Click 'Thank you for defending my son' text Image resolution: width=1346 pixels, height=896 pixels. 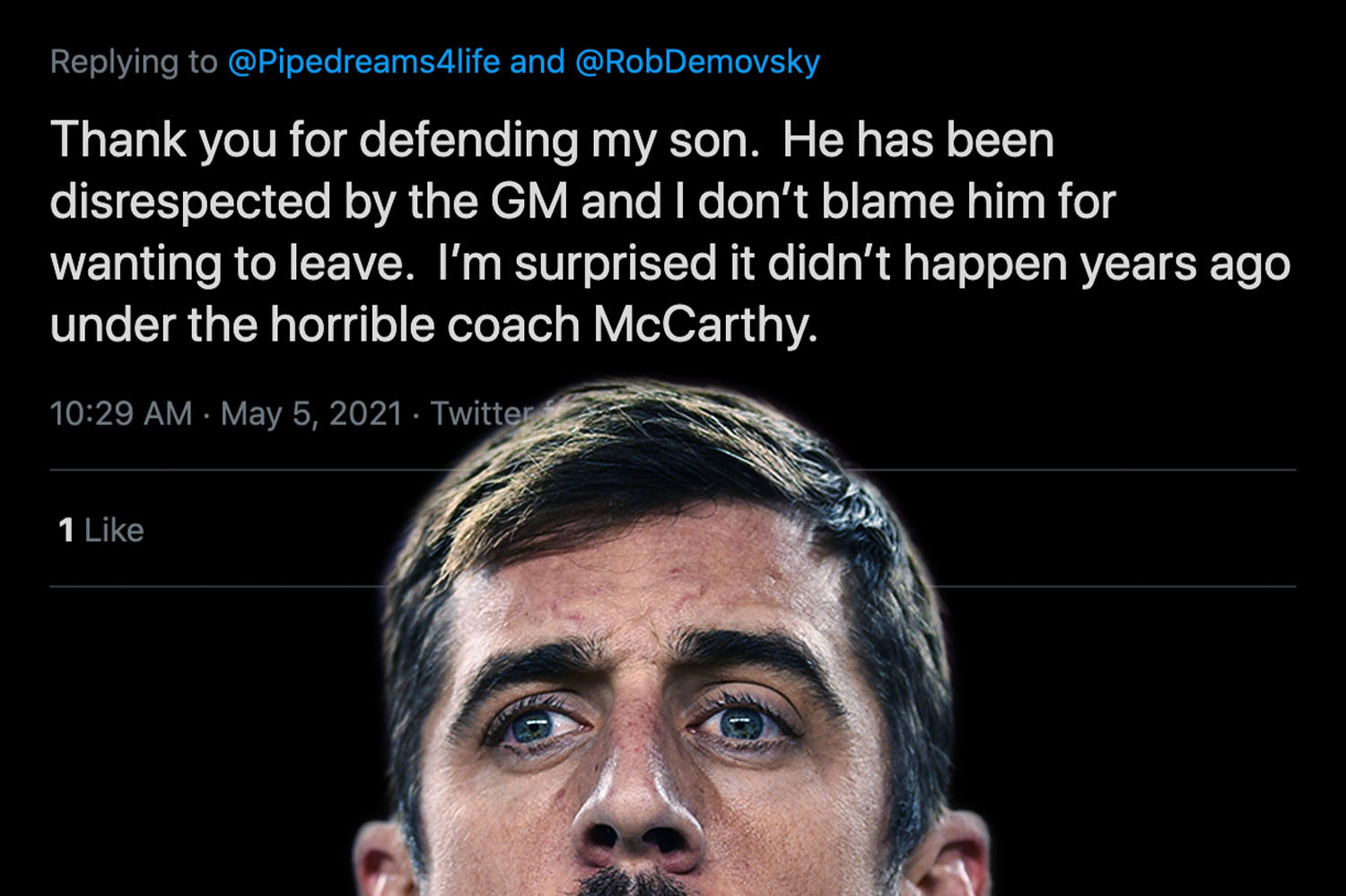click(x=404, y=141)
